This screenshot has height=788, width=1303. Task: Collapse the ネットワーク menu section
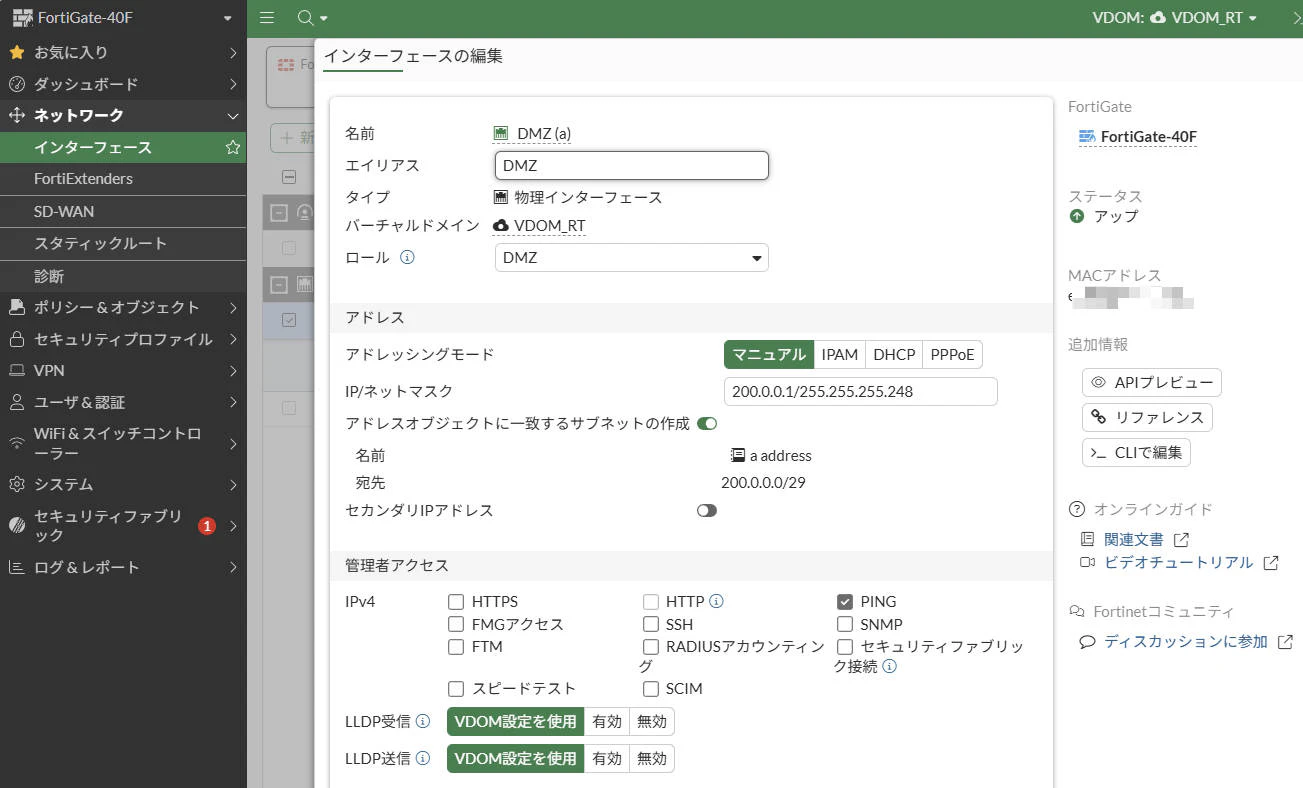point(123,115)
